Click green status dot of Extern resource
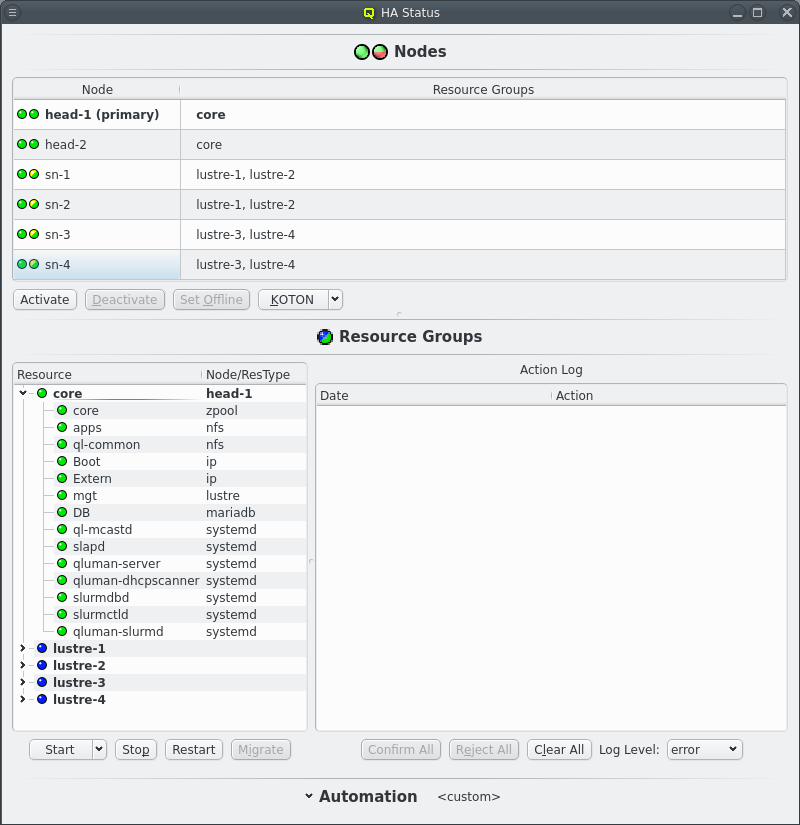Screen dimensions: 800x825 point(62,478)
